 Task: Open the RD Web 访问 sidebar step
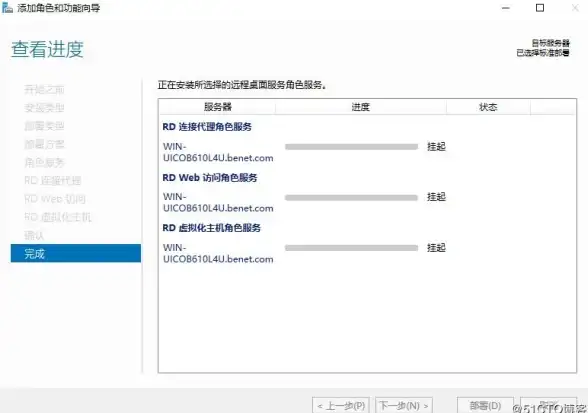(x=55, y=199)
